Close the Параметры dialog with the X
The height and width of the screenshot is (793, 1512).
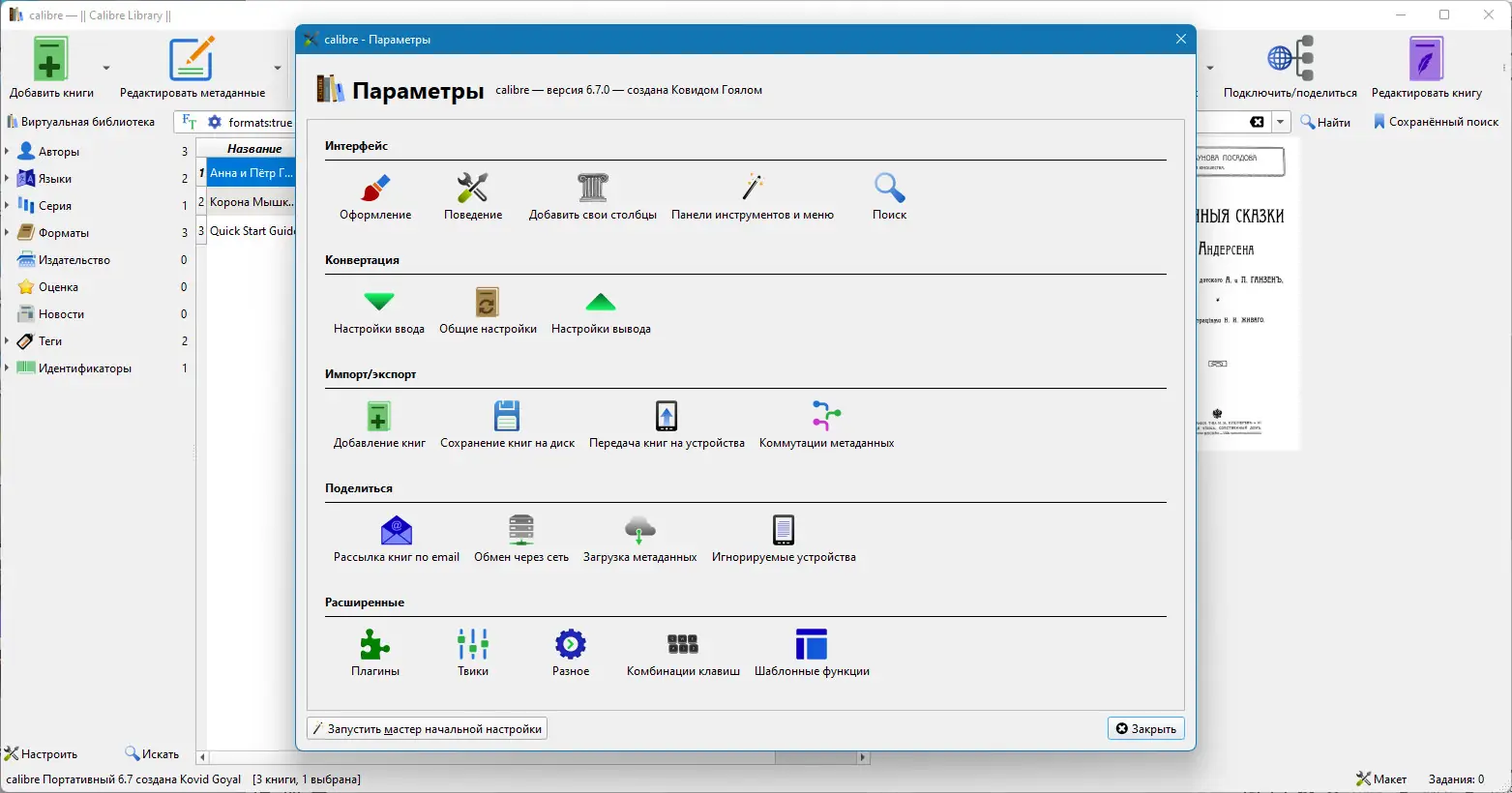point(1180,40)
